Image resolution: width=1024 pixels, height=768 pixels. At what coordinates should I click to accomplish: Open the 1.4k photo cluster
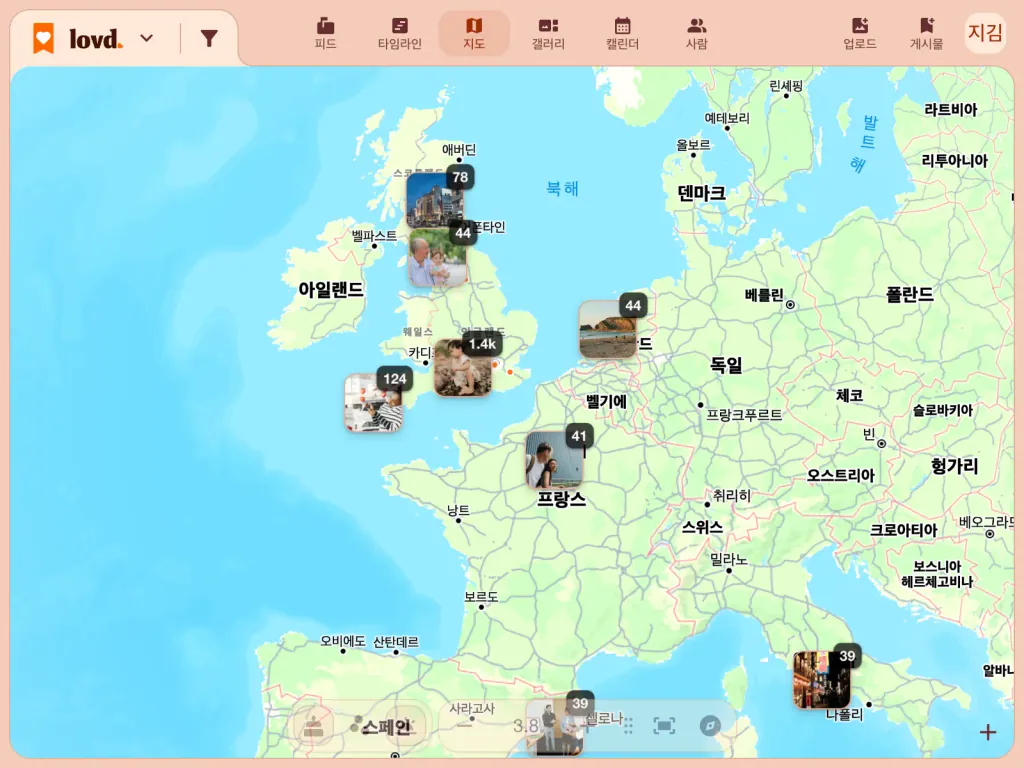point(465,366)
